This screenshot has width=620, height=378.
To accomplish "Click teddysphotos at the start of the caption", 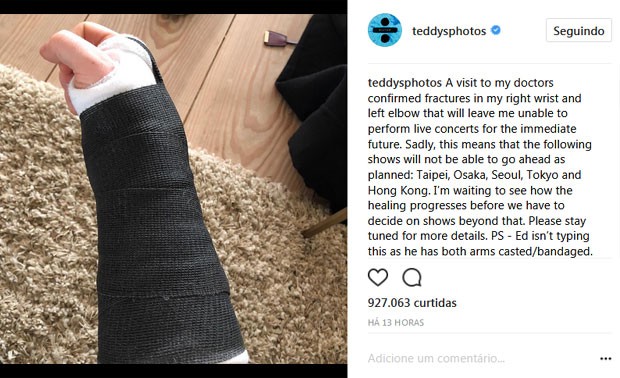I will tap(405, 83).
